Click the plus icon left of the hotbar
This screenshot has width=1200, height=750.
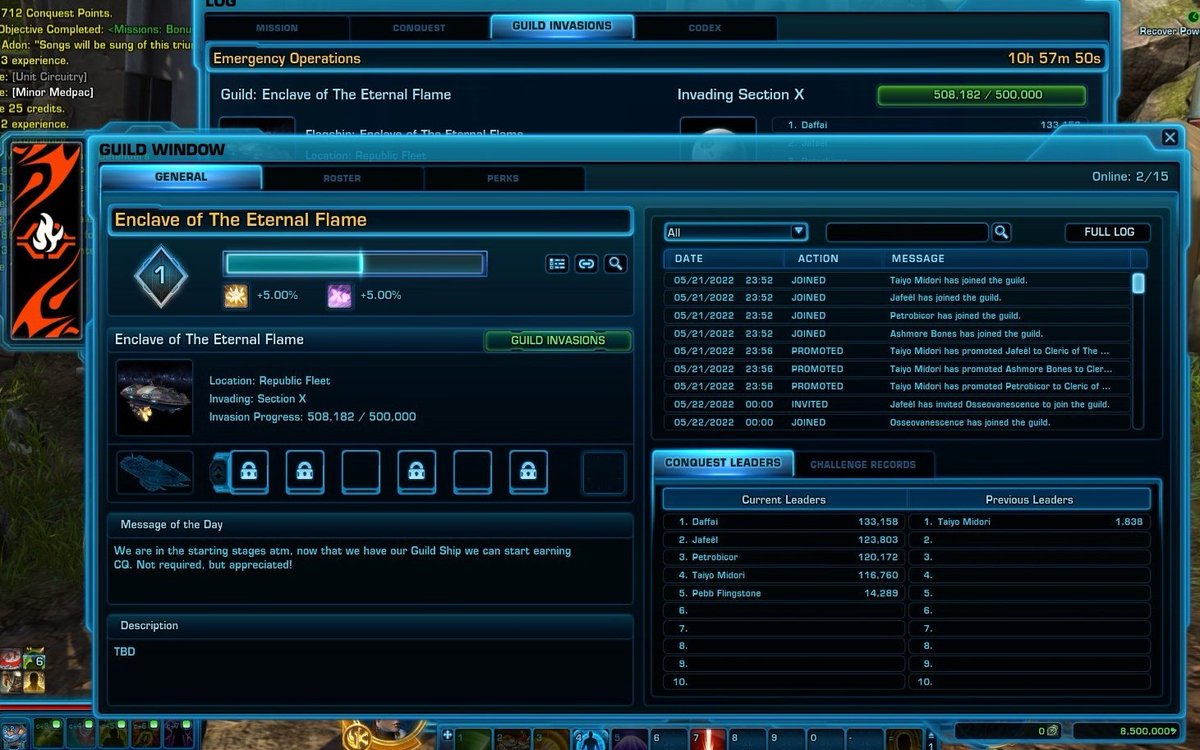447,735
